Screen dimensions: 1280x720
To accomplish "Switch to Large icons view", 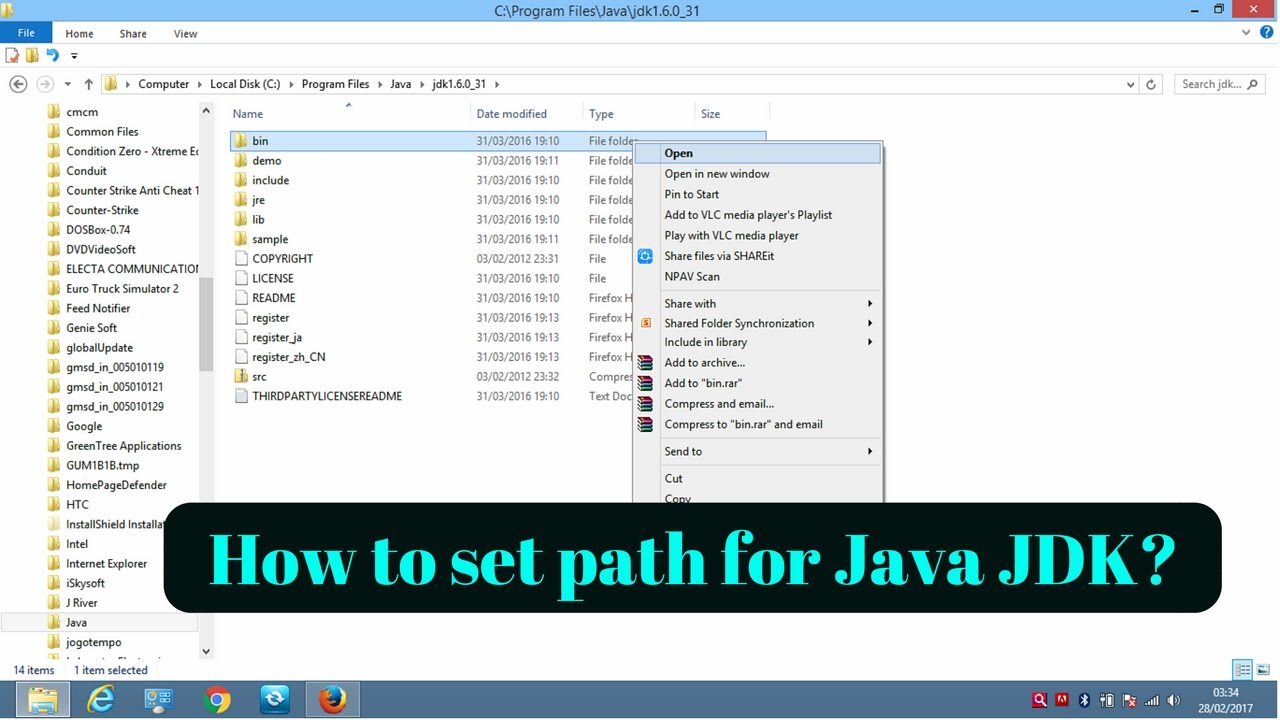I will point(1263,670).
